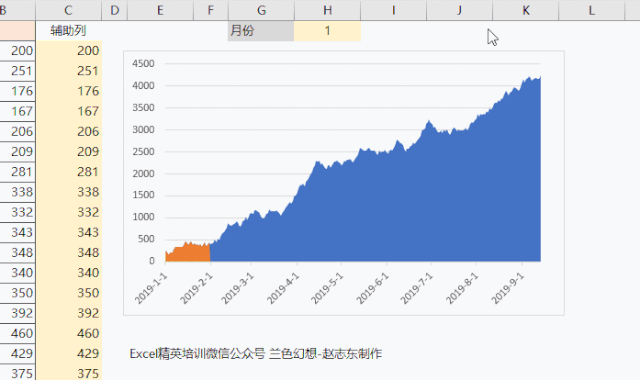
Task: Click cell with 332 in column C
Action: 69,212
